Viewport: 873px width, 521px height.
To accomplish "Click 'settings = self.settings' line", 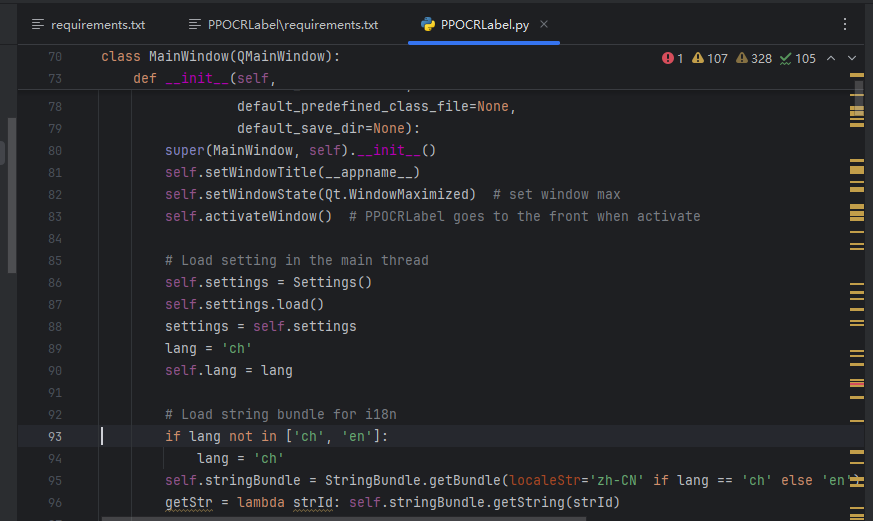I will pyautogui.click(x=261, y=326).
